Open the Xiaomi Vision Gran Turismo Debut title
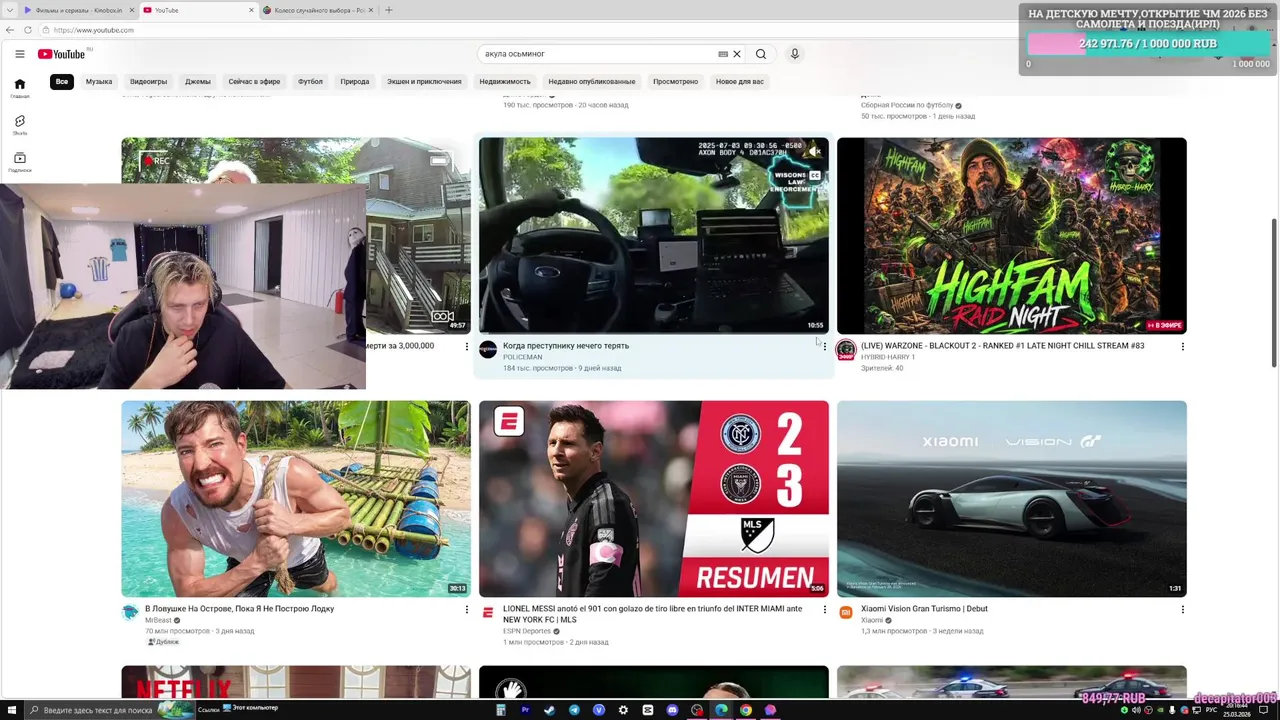 [924, 609]
